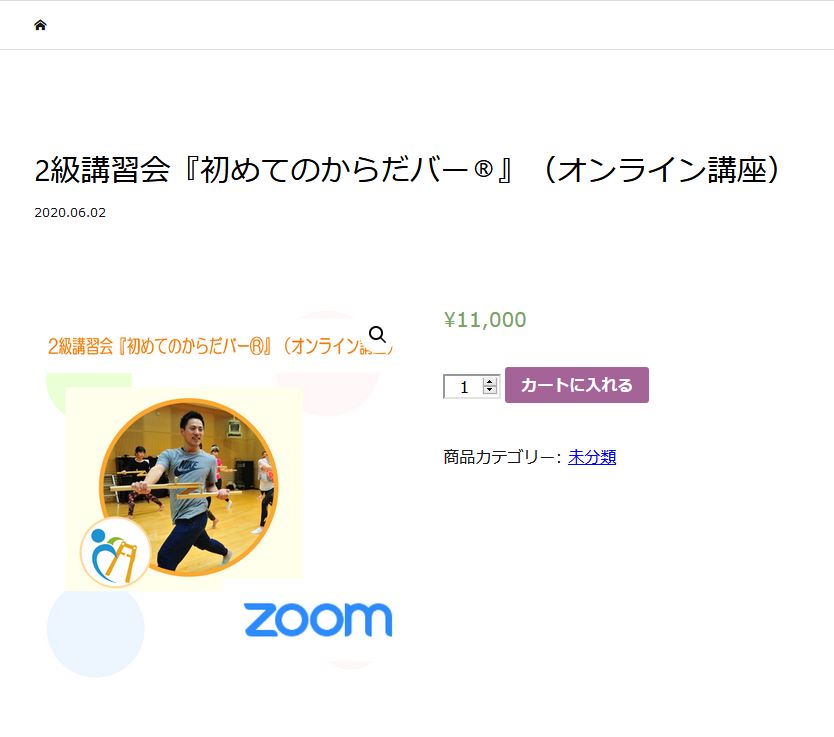
Task: Click the ¥11,000 price text
Action: (485, 320)
